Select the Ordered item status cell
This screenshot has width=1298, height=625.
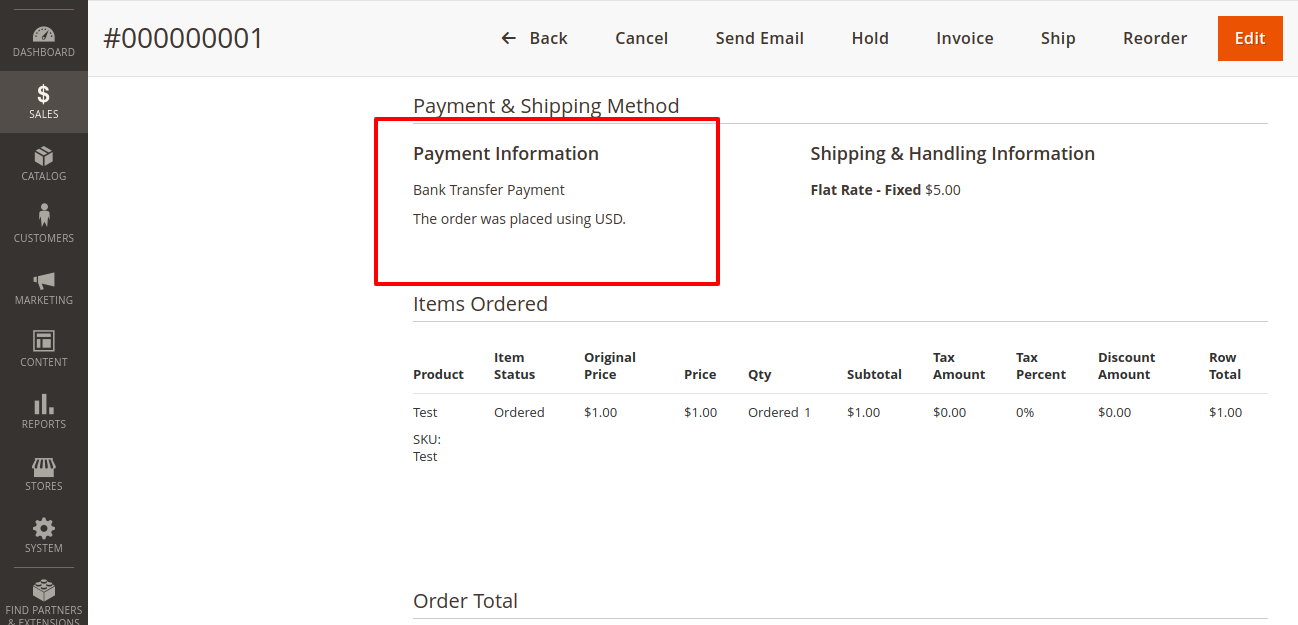(x=519, y=413)
